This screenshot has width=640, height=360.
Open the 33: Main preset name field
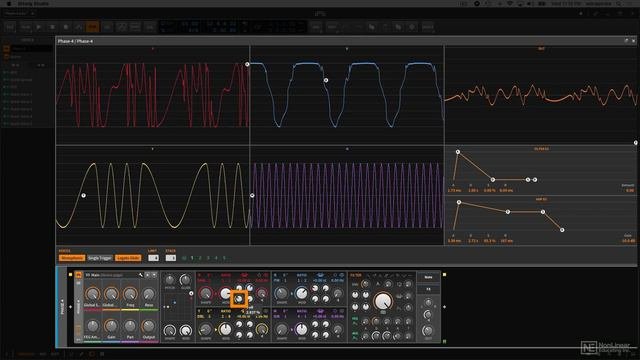tap(111, 275)
